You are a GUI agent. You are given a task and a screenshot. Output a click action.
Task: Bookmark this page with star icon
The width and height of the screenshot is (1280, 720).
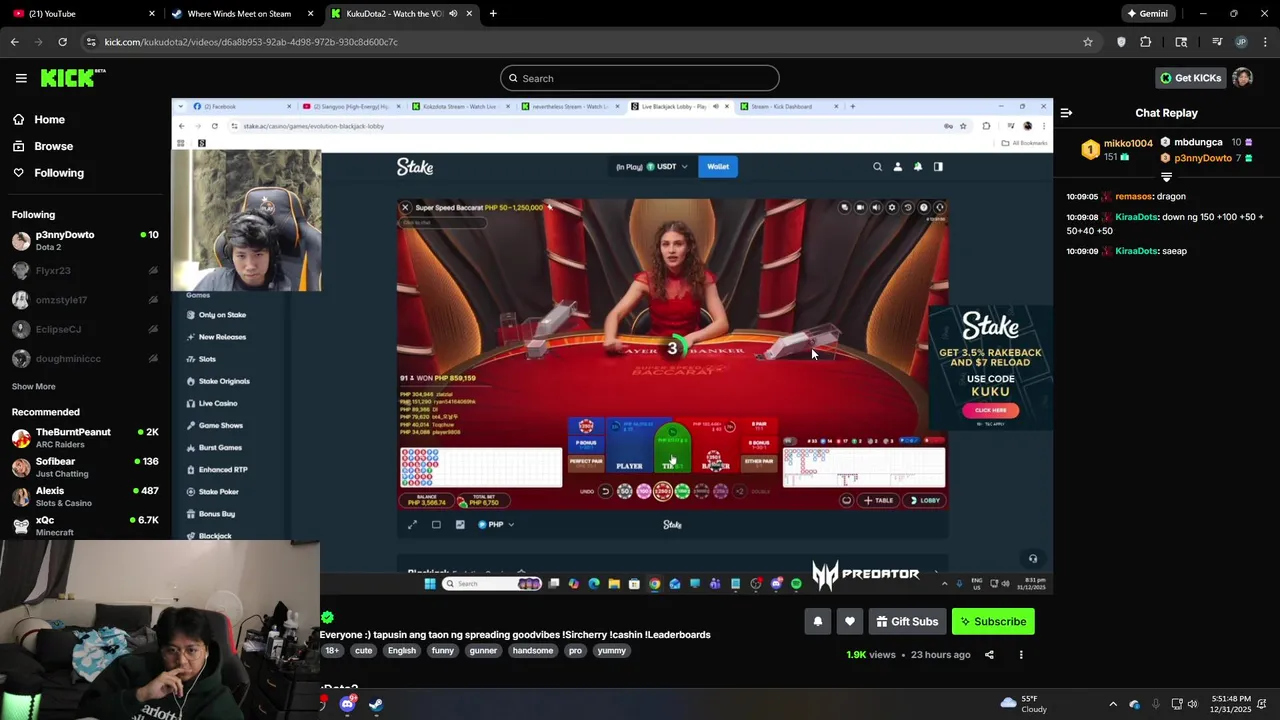[x=1088, y=42]
